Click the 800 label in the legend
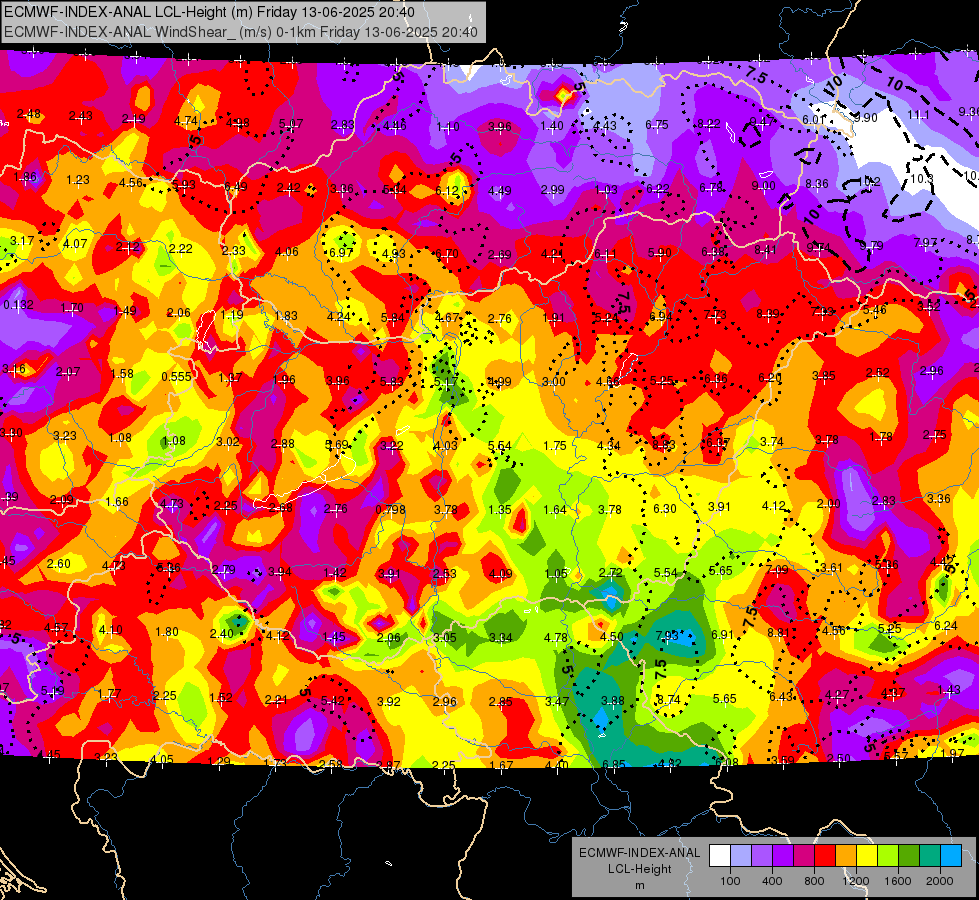 [814, 881]
